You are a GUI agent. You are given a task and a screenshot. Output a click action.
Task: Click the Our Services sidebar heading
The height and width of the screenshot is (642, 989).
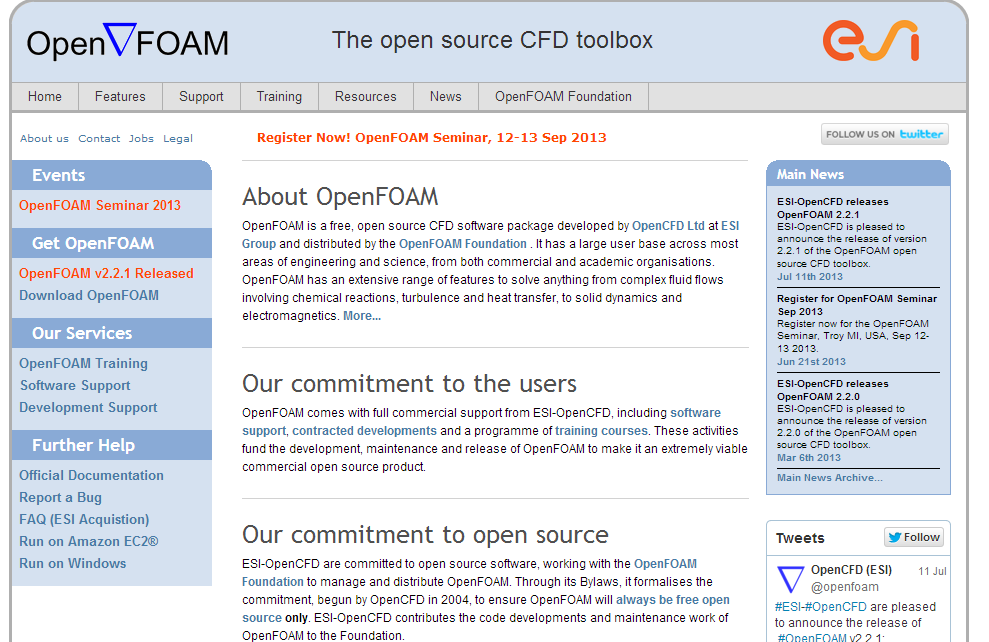tap(82, 333)
